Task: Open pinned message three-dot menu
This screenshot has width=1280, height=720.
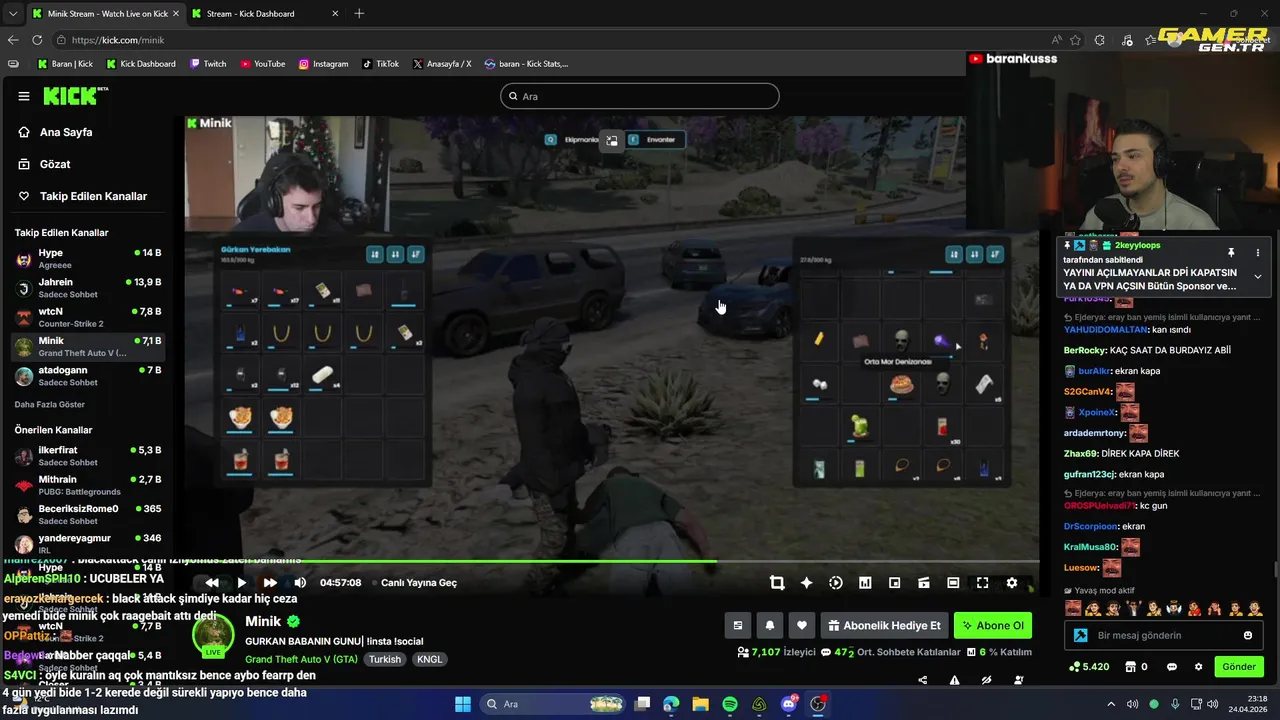Action: click(1258, 253)
